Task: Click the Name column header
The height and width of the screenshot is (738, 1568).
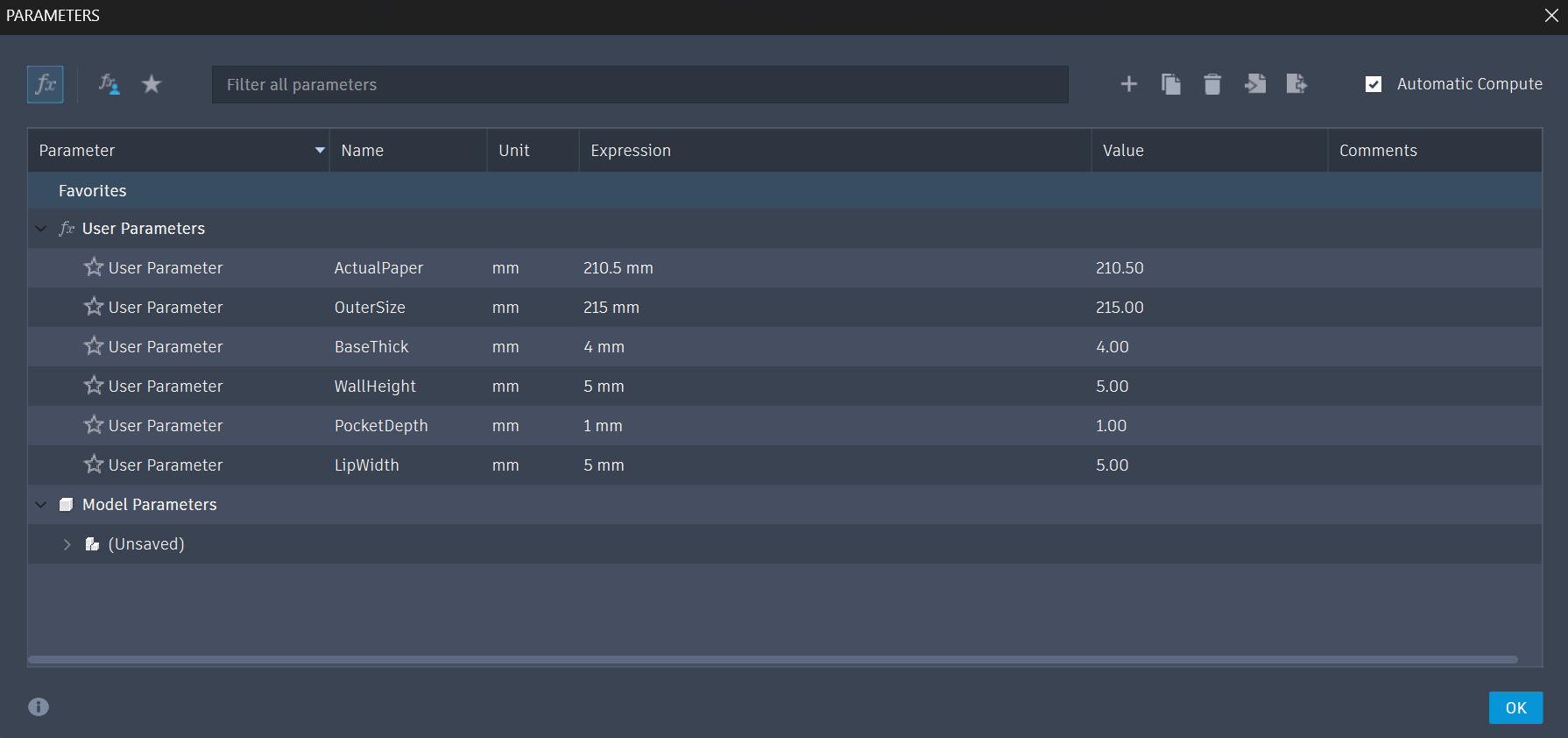Action: (408, 151)
